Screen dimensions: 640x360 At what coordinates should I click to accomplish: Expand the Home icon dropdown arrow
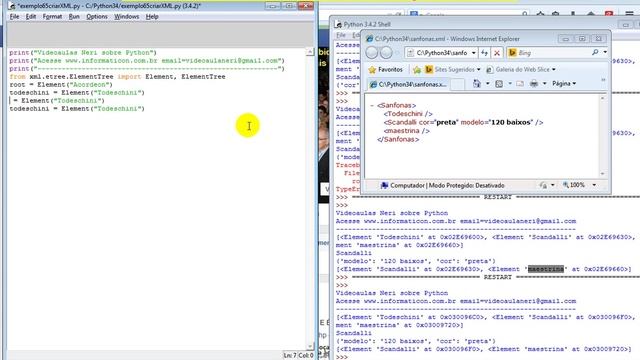487,84
